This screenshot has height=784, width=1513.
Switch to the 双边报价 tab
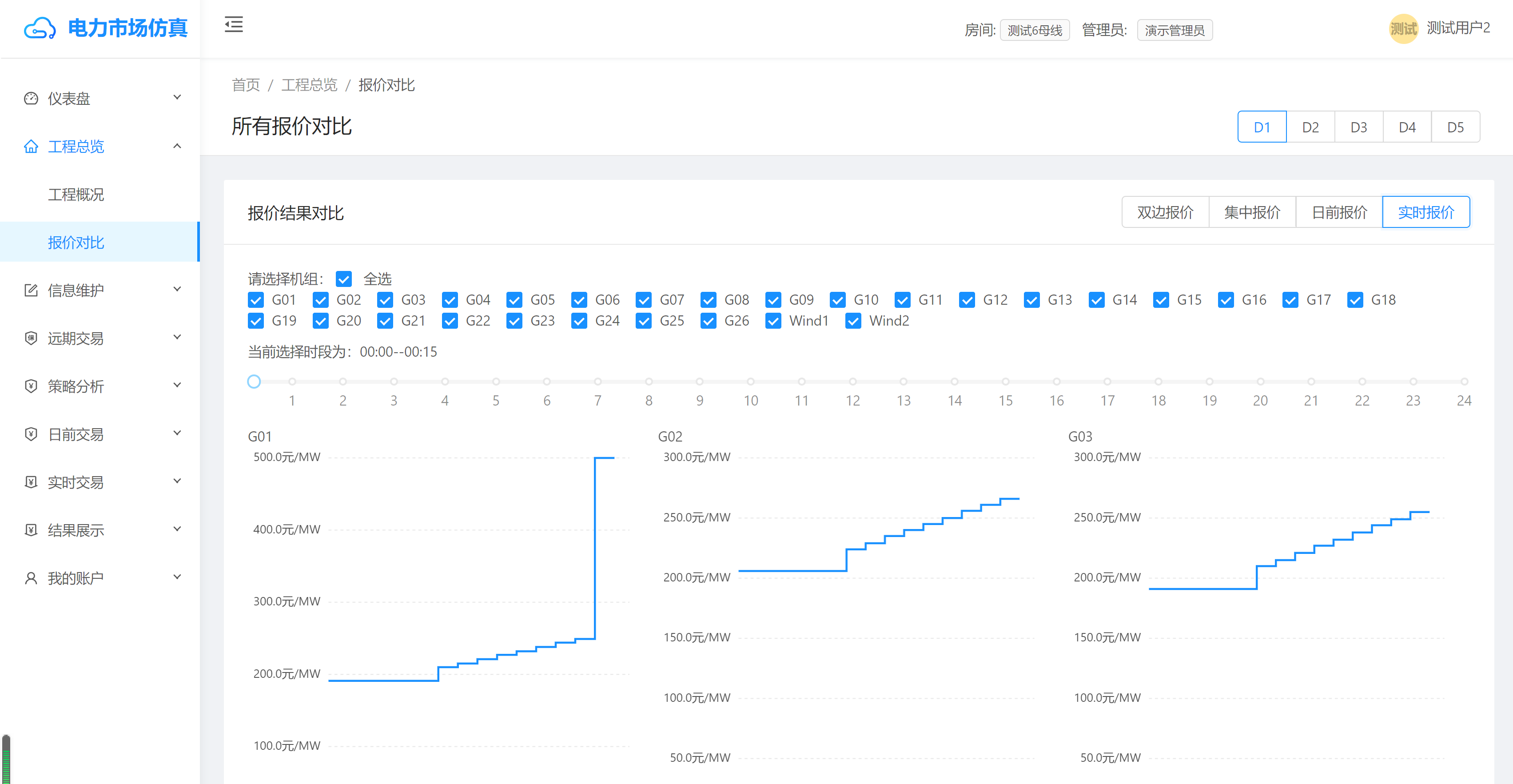pyautogui.click(x=1165, y=212)
